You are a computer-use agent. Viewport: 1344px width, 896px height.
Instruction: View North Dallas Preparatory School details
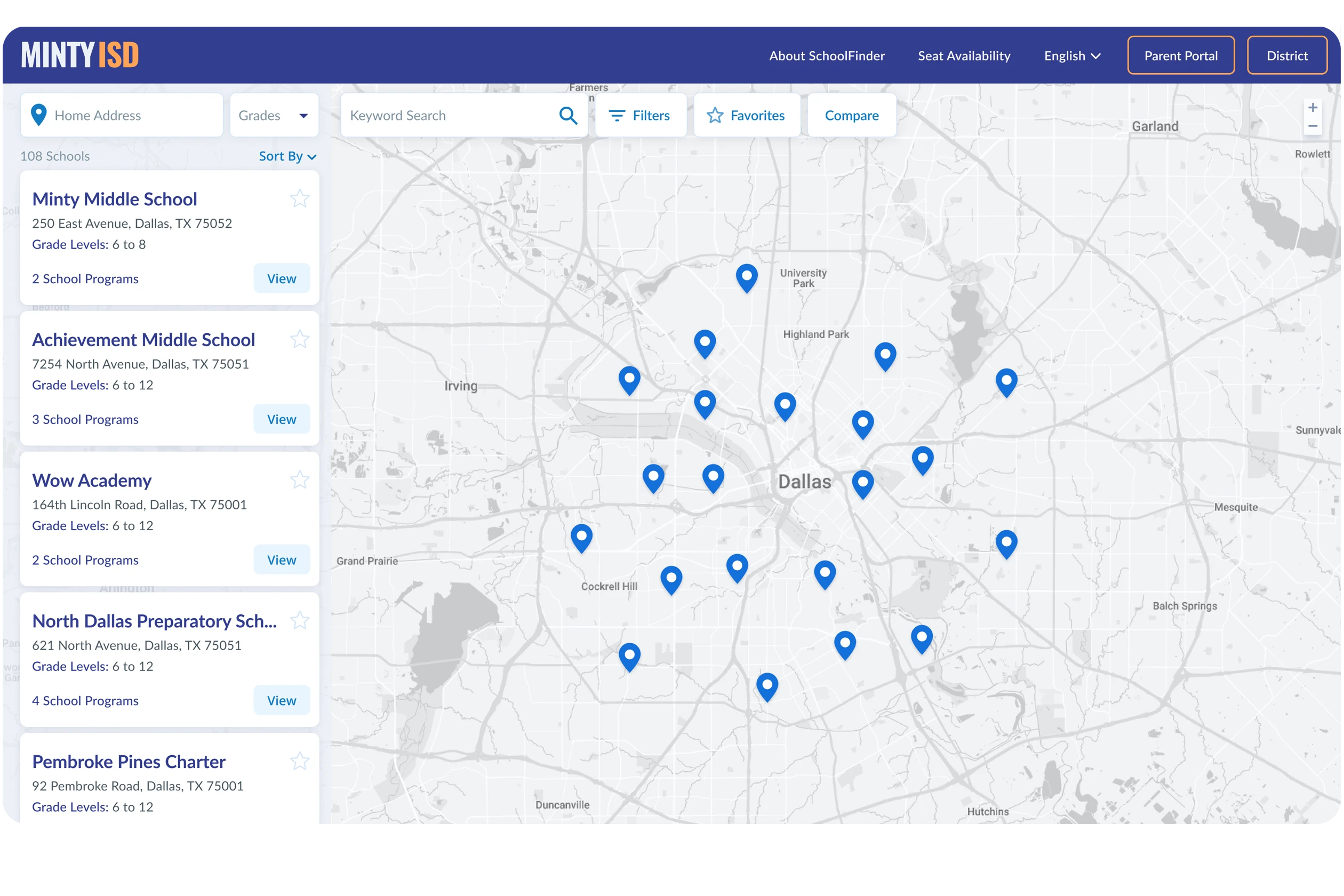(281, 700)
